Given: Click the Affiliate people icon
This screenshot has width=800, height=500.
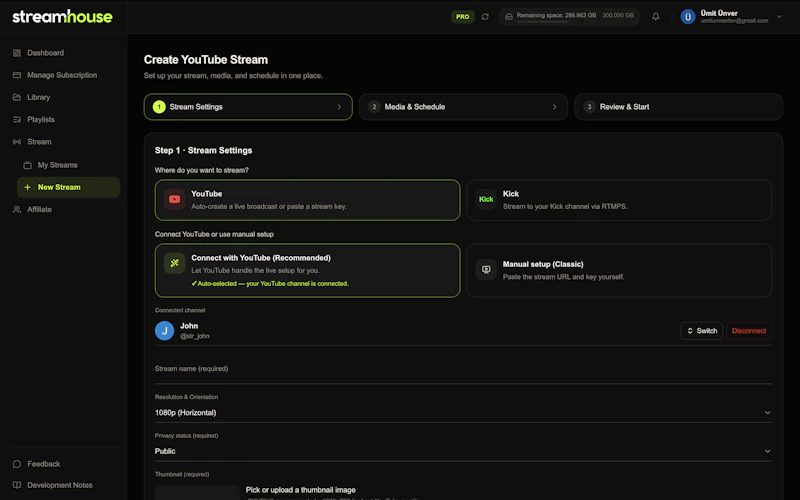Looking at the screenshot, I should 17,210.
